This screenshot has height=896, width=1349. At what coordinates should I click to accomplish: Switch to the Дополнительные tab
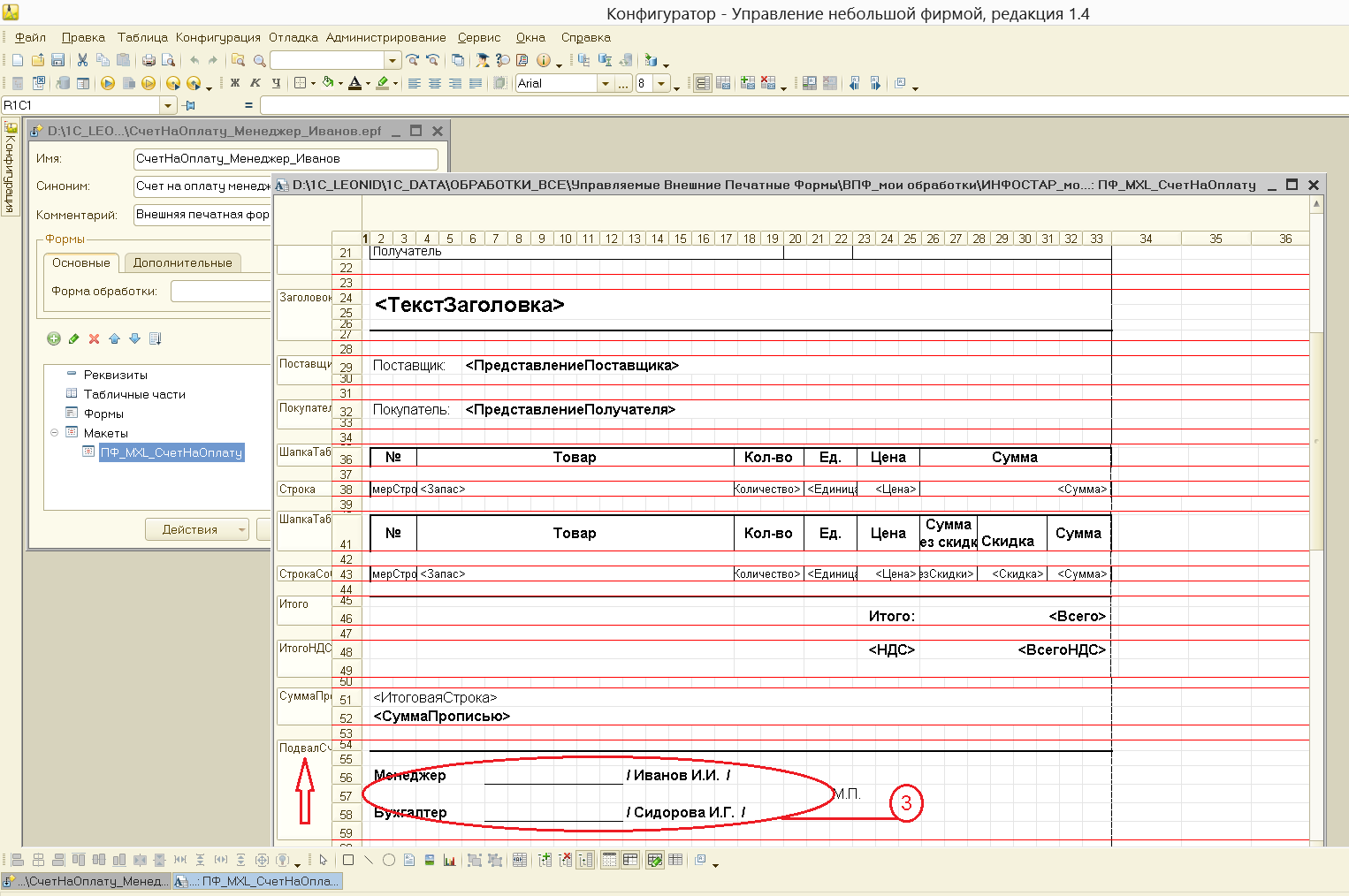coord(182,262)
